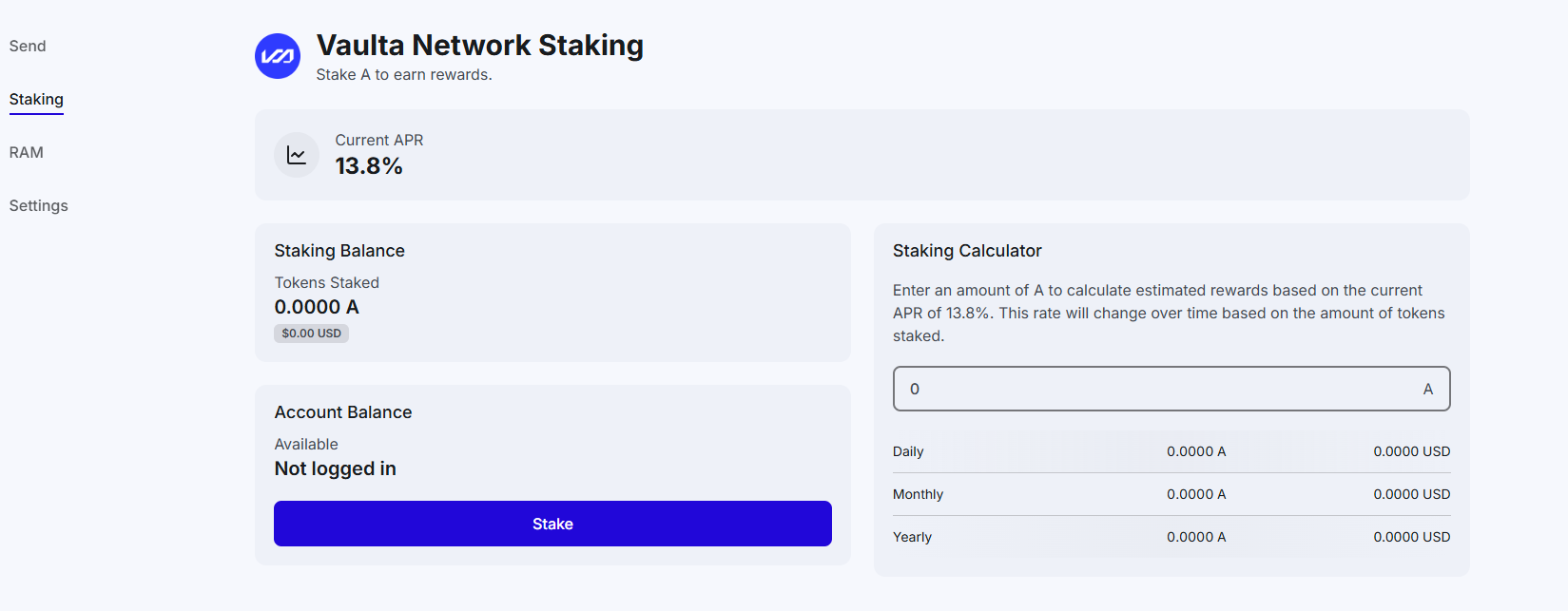Click the APR chart icon

click(x=297, y=155)
